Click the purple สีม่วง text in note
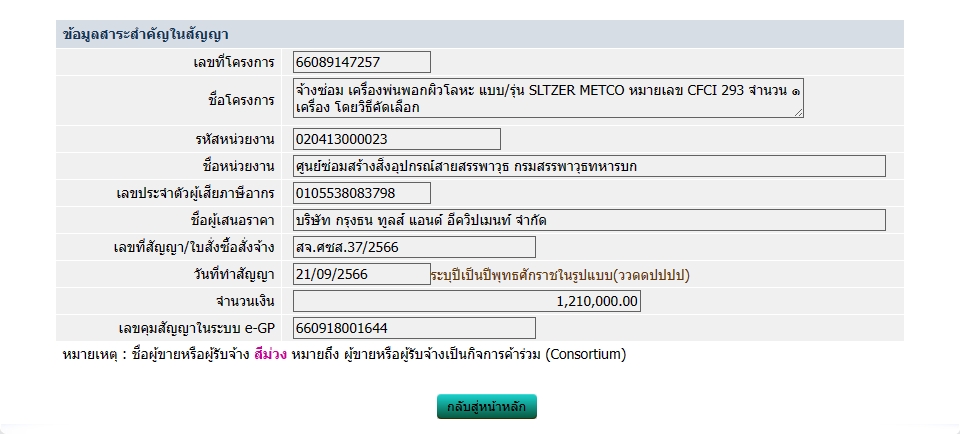 tap(270, 354)
